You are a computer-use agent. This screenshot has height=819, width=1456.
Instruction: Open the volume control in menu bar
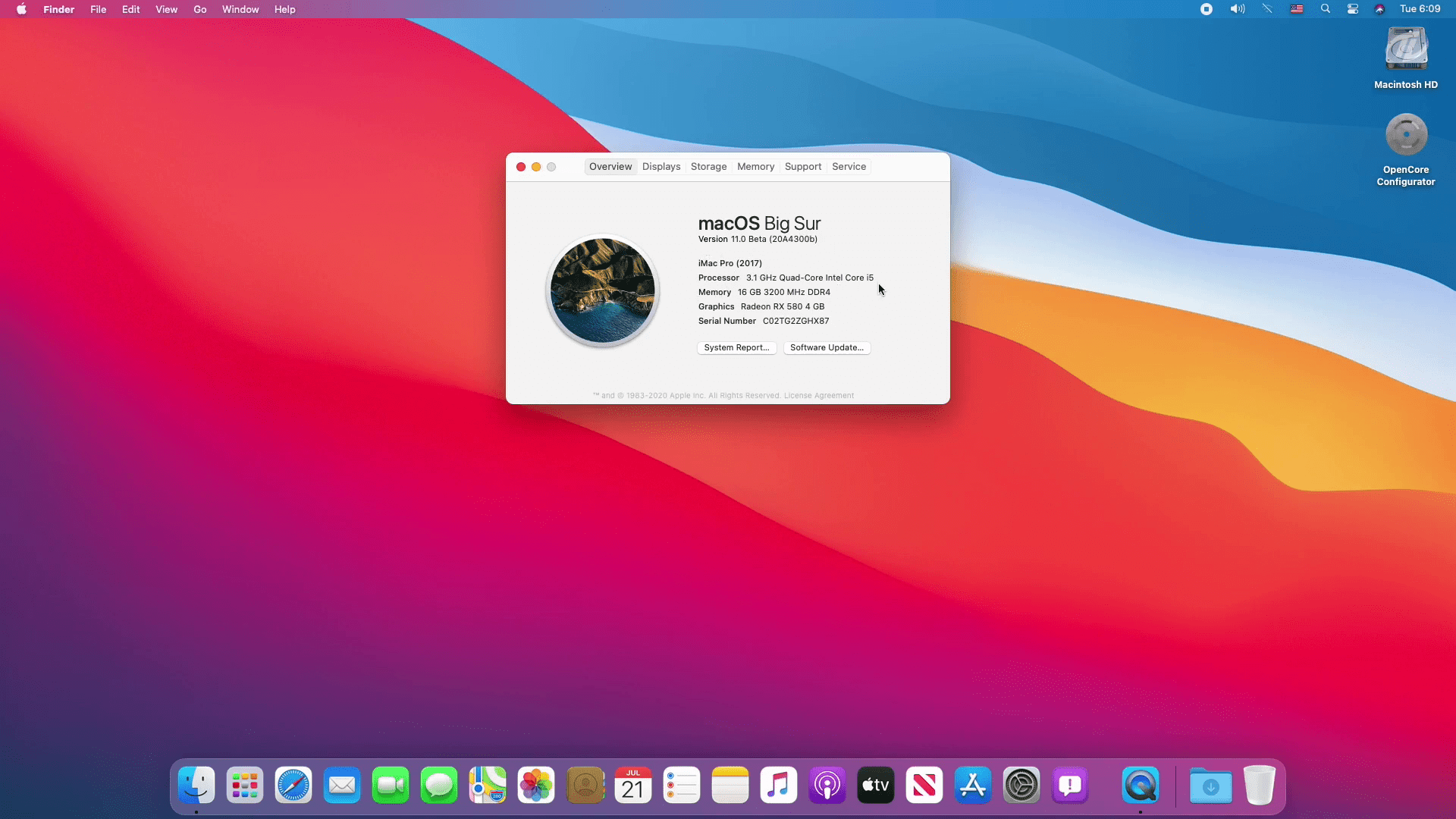[x=1237, y=9]
